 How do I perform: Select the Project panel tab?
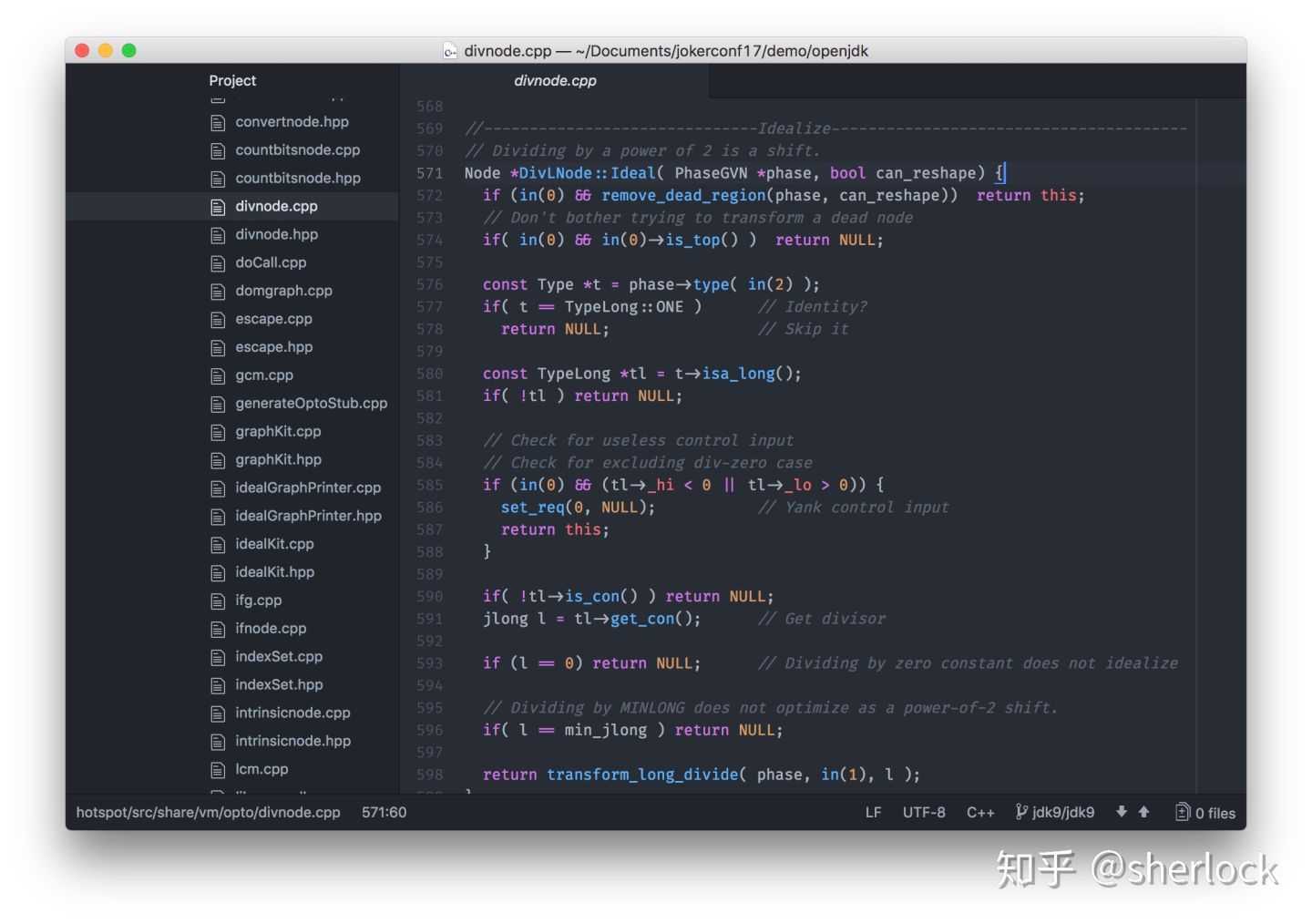click(232, 81)
